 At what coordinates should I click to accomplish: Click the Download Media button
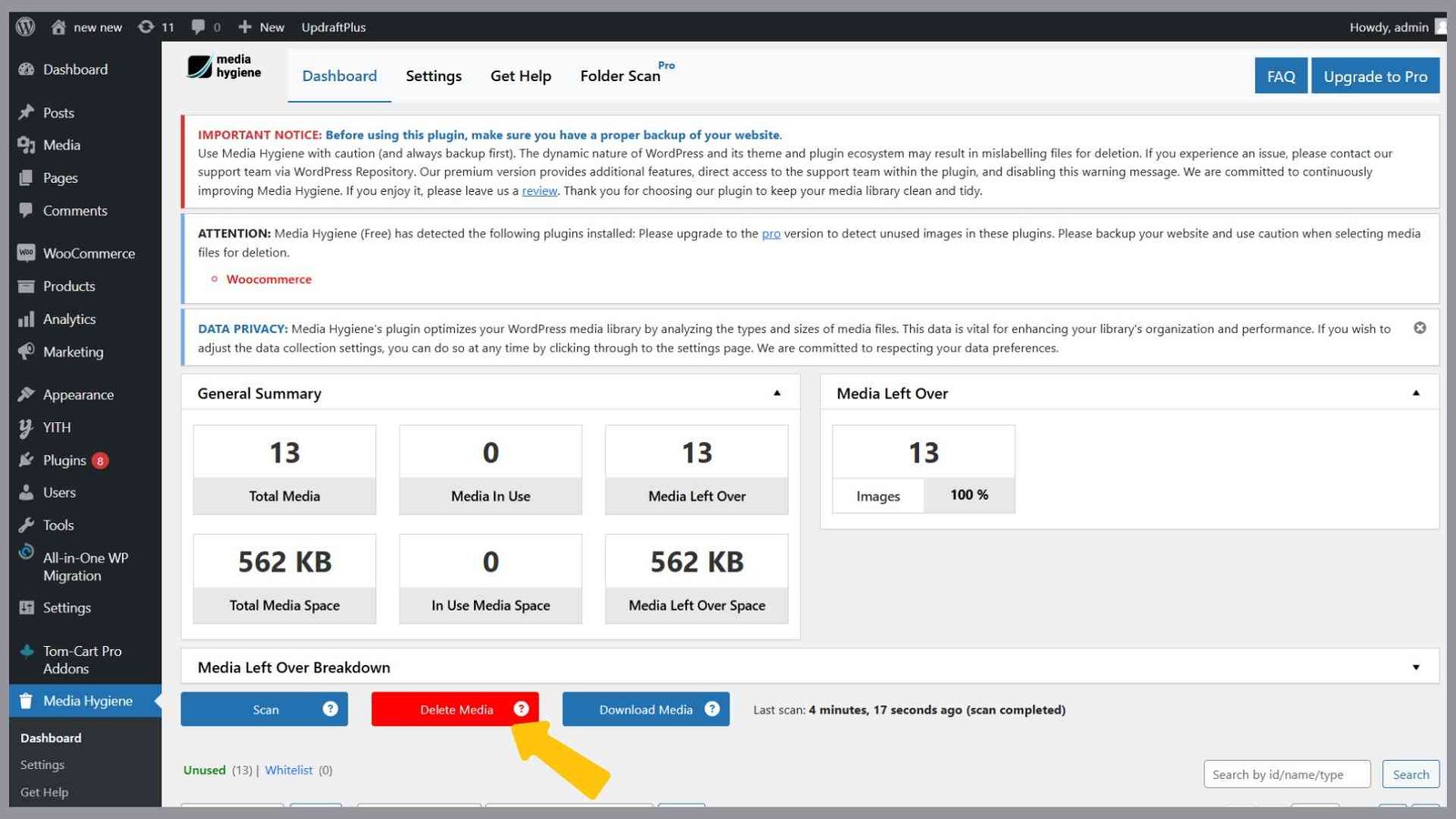[x=645, y=709]
